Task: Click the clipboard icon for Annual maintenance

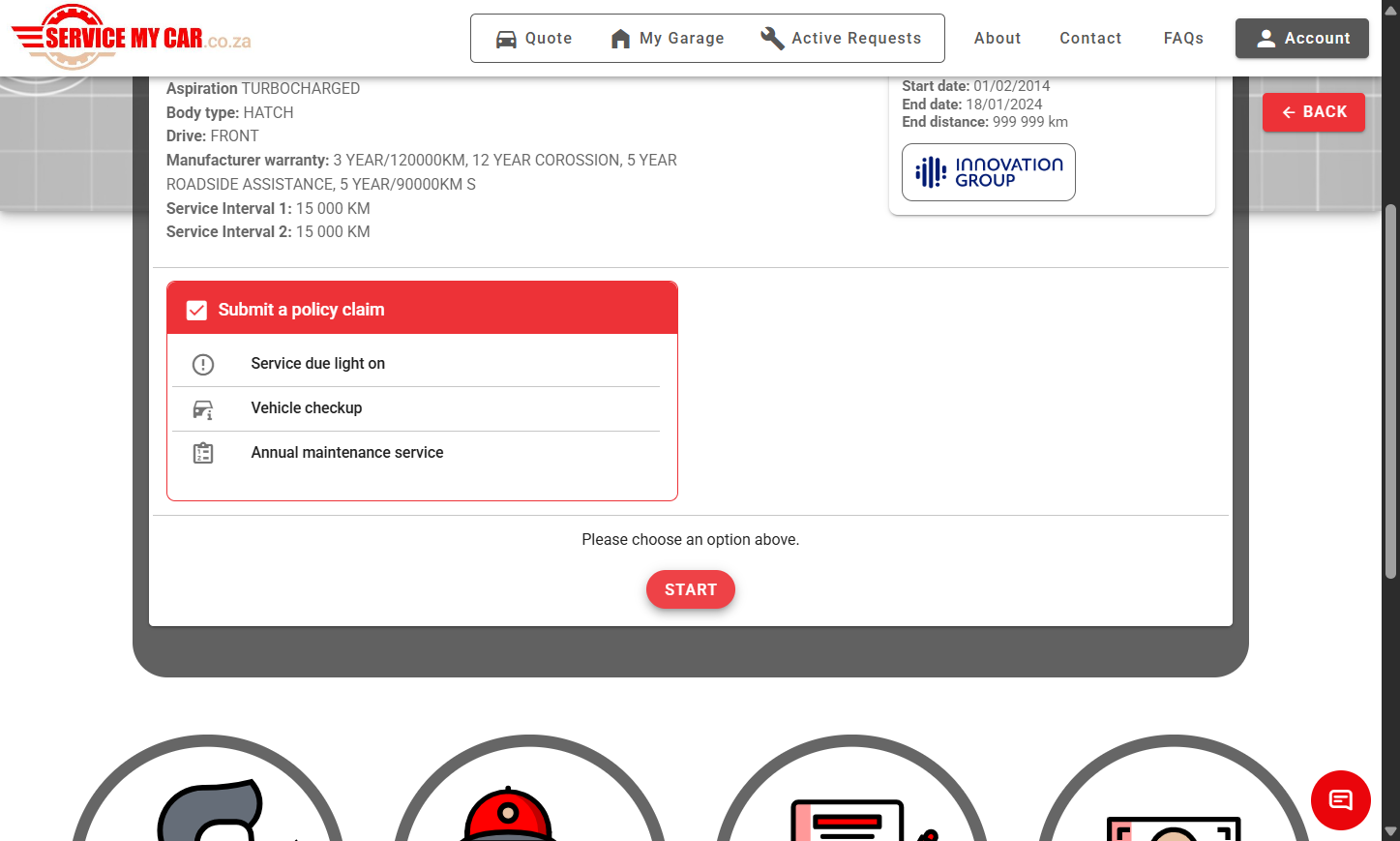Action: tap(203, 453)
